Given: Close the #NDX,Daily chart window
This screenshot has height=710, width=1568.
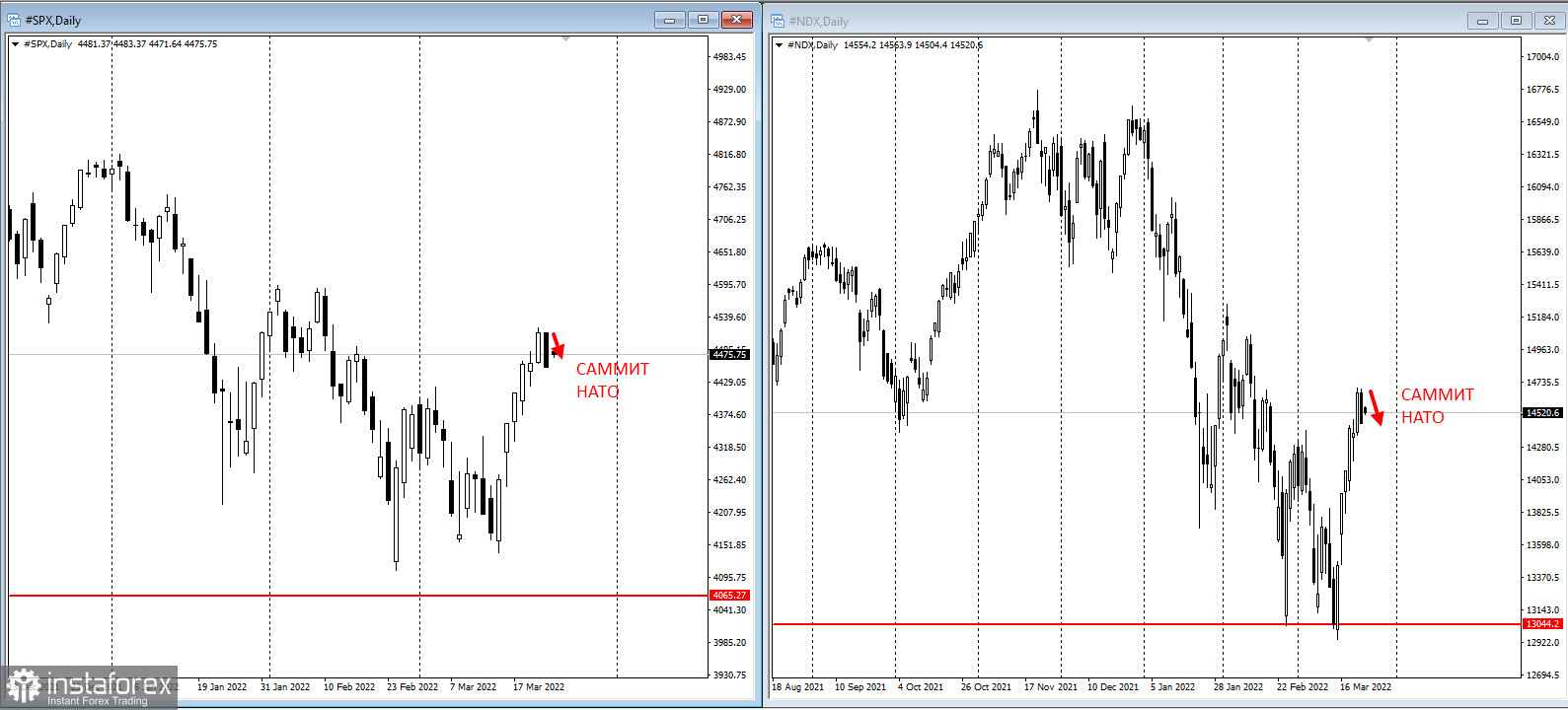Looking at the screenshot, I should click(x=1549, y=21).
